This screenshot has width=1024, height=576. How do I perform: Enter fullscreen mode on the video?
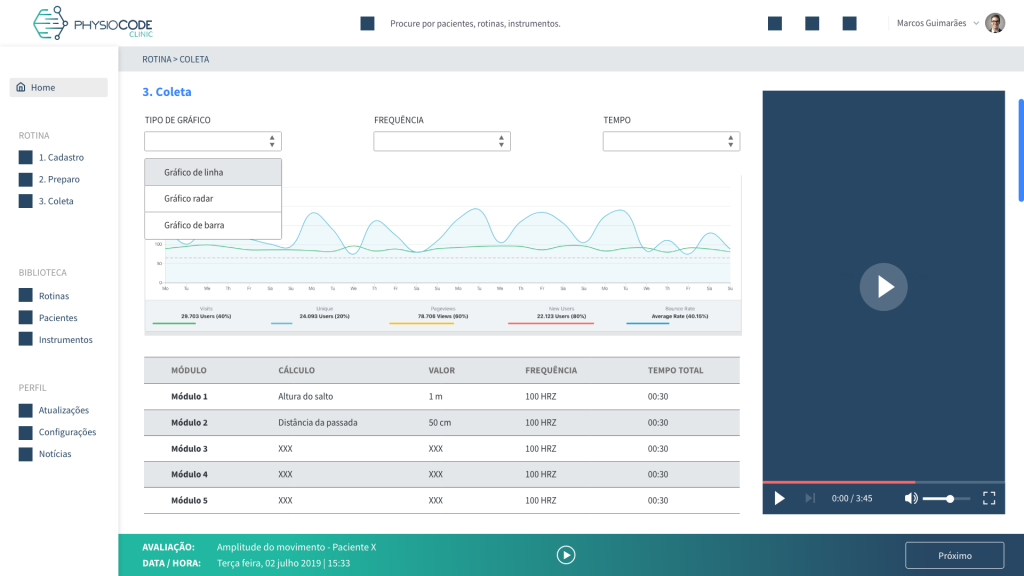(989, 498)
